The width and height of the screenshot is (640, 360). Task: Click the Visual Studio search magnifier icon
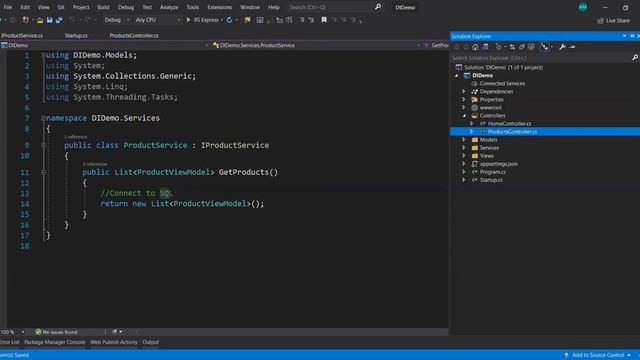[x=378, y=7]
